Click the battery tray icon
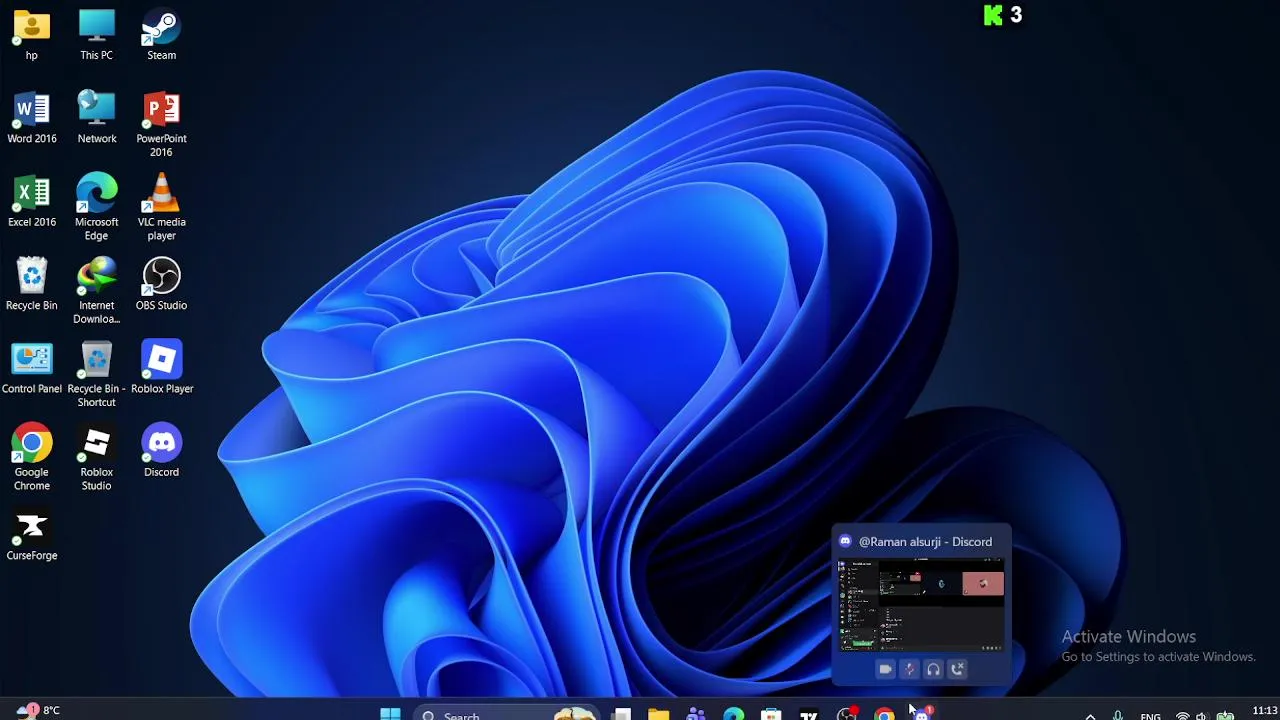 coord(1224,715)
